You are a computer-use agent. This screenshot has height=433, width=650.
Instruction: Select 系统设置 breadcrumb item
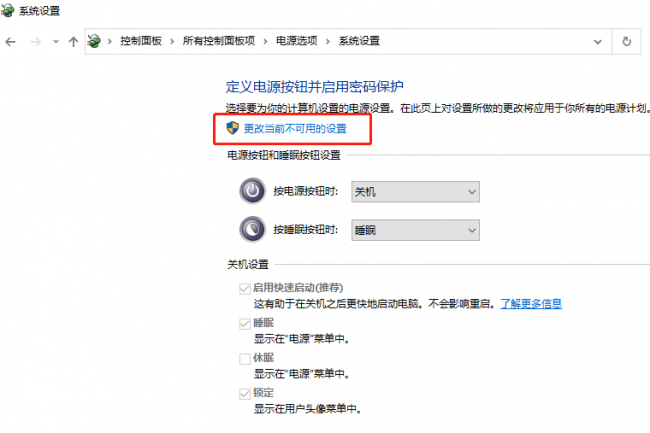click(359, 41)
